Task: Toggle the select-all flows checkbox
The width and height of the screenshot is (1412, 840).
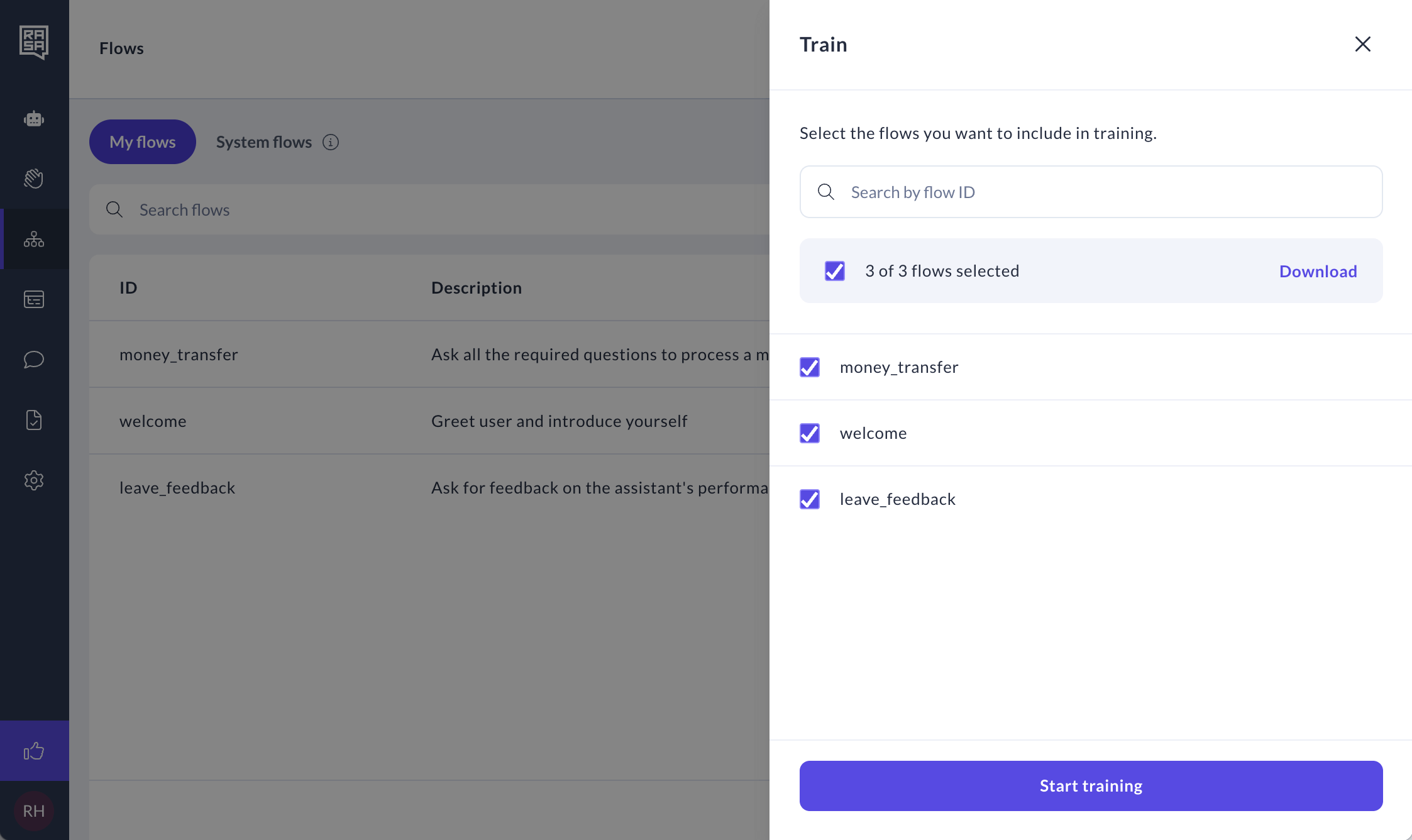Action: tap(835, 271)
